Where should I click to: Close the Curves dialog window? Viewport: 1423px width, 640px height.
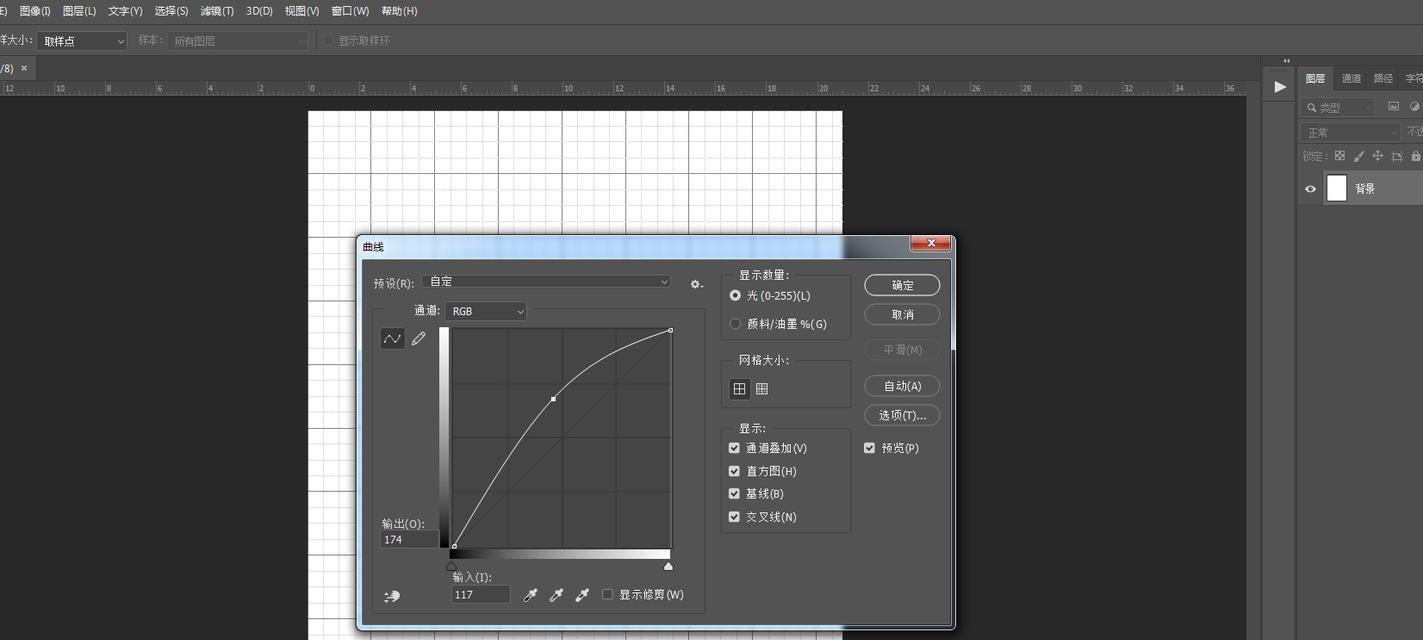[x=930, y=243]
